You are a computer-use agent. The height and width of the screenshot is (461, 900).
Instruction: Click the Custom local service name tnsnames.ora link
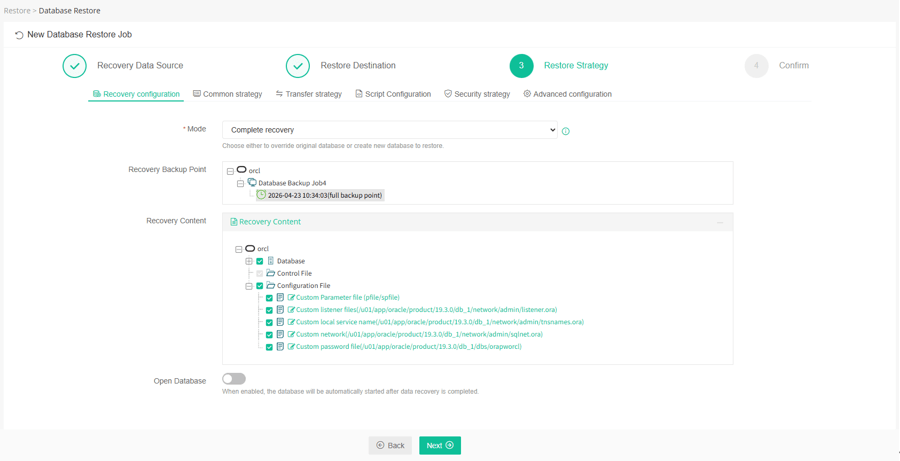(440, 322)
